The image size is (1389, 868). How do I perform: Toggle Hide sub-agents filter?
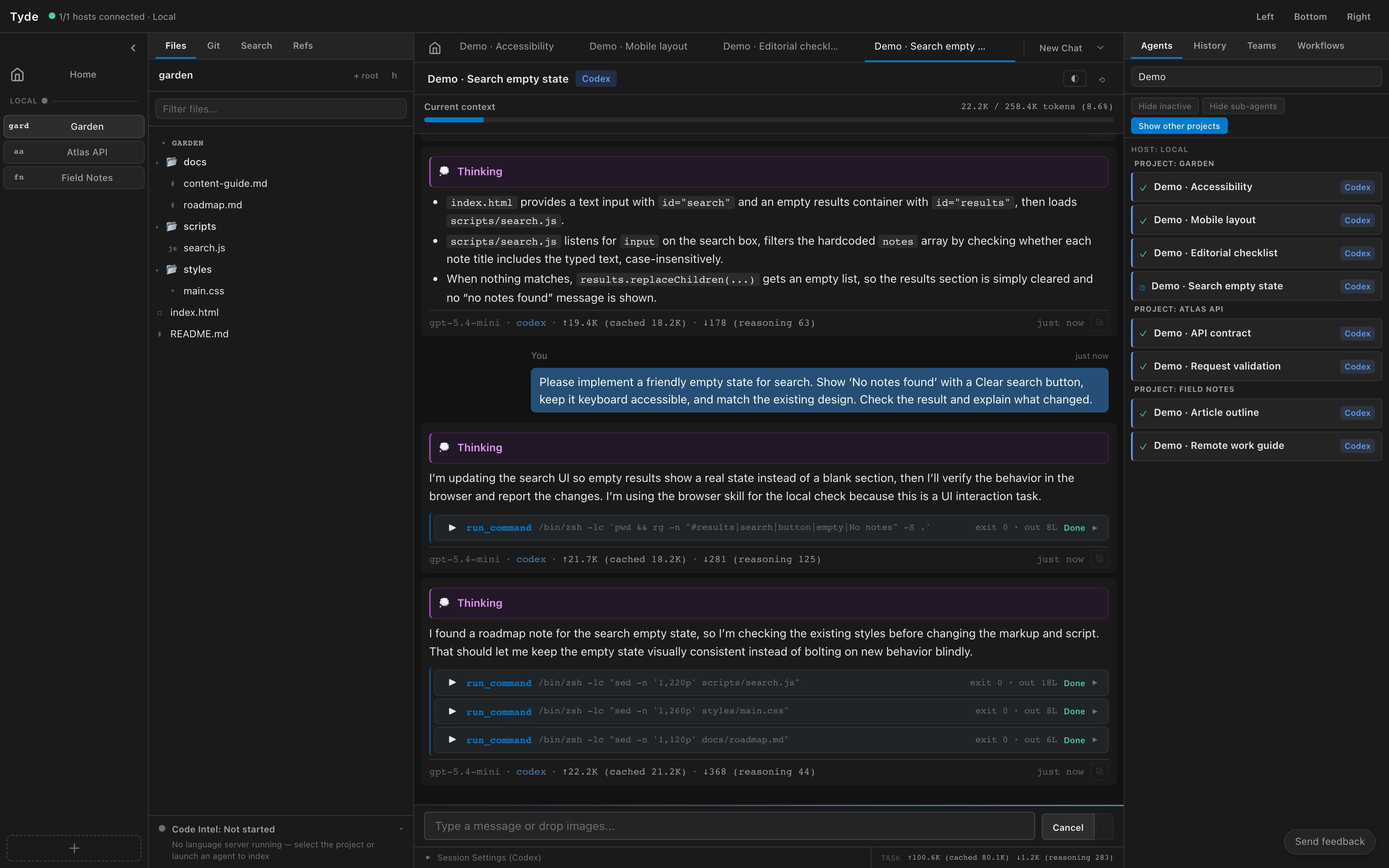click(1243, 106)
